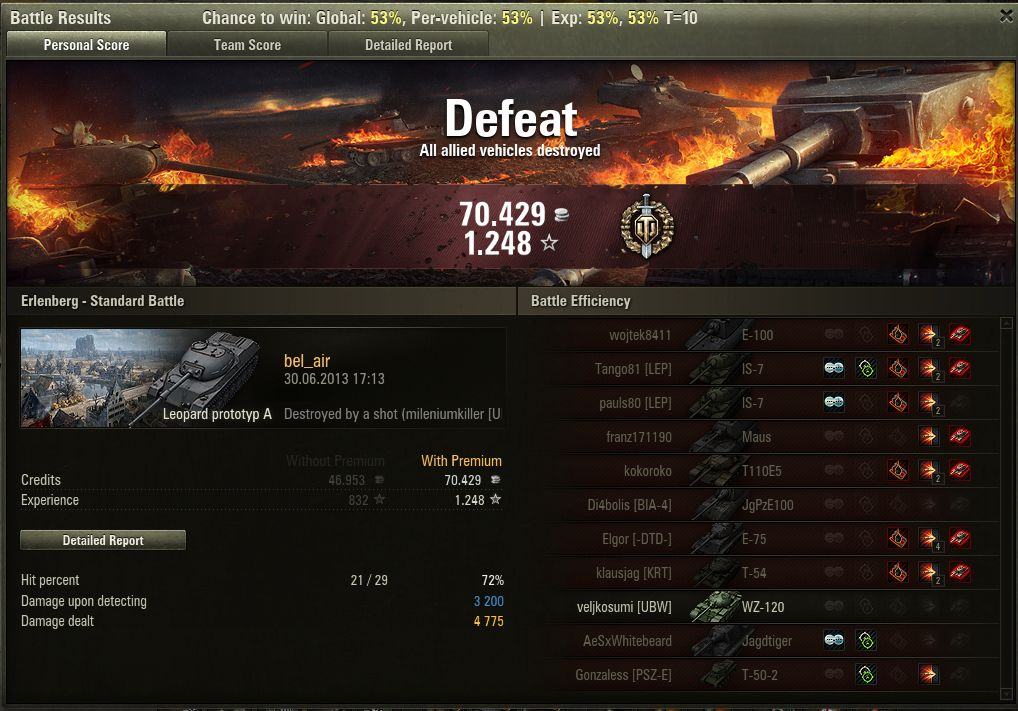Click the WZ-120 tank icon for veljkosumi

pyautogui.click(x=714, y=606)
